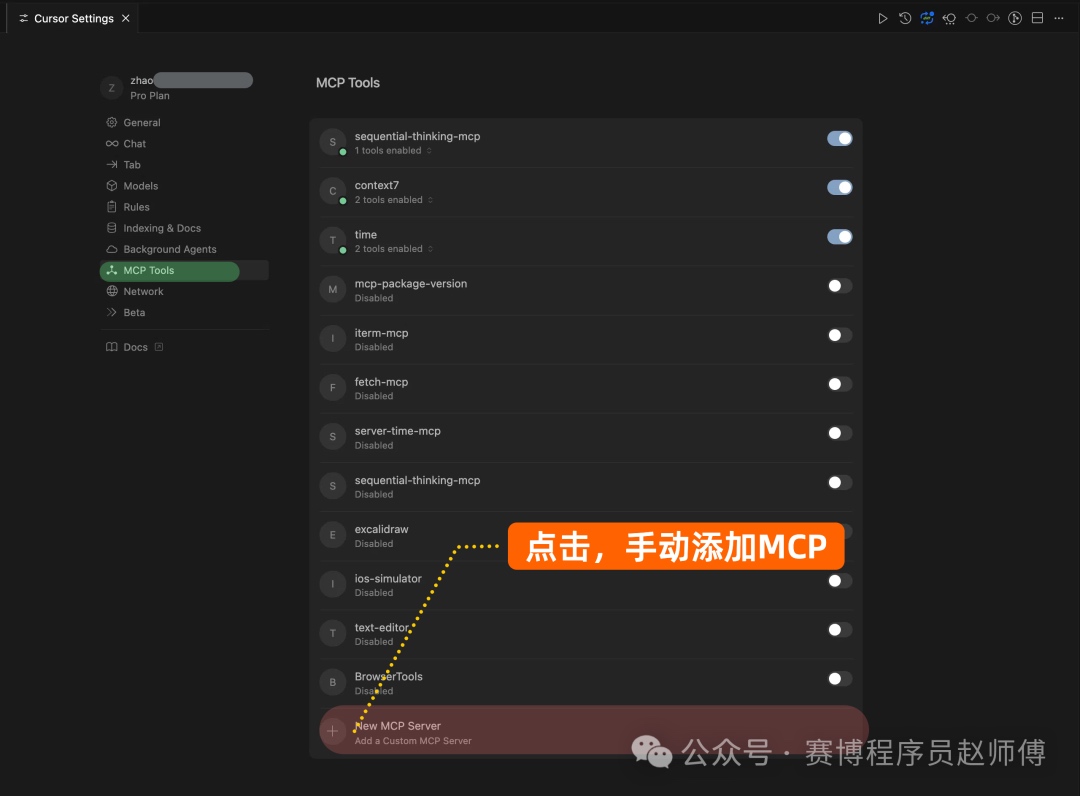Open the Background Agents settings section
Screen dimensions: 1080x796
tap(184, 249)
